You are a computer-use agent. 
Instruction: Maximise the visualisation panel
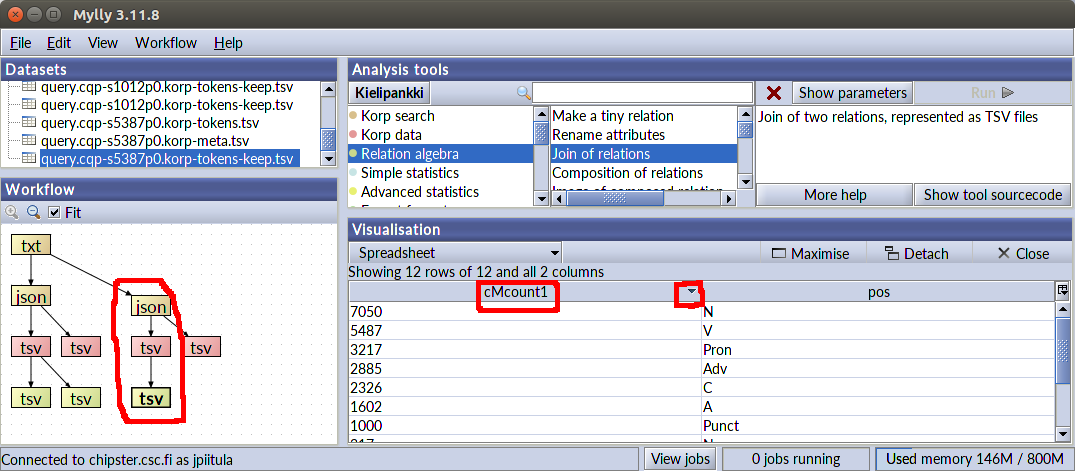tap(810, 253)
